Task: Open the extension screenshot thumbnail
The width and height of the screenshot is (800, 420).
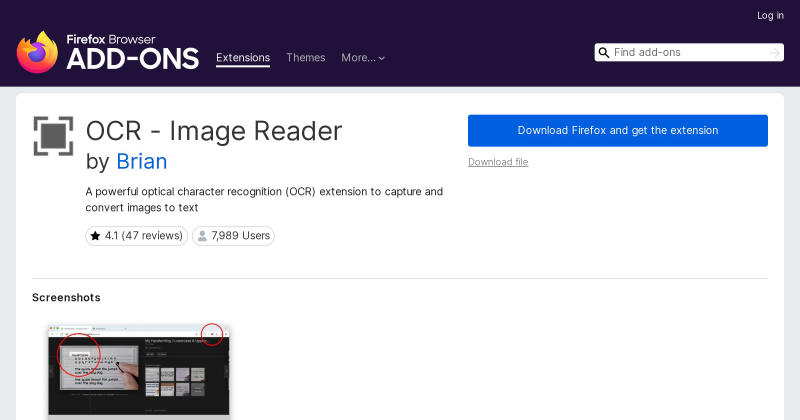Action: click(139, 369)
